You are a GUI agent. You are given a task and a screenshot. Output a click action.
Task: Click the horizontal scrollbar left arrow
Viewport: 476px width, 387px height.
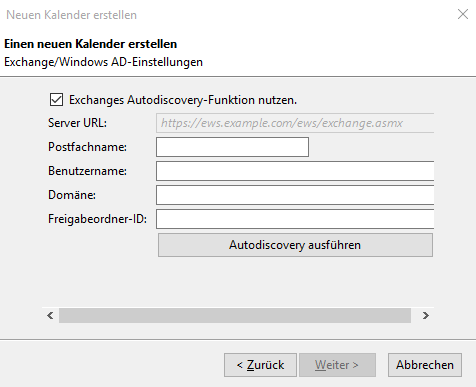click(x=50, y=315)
